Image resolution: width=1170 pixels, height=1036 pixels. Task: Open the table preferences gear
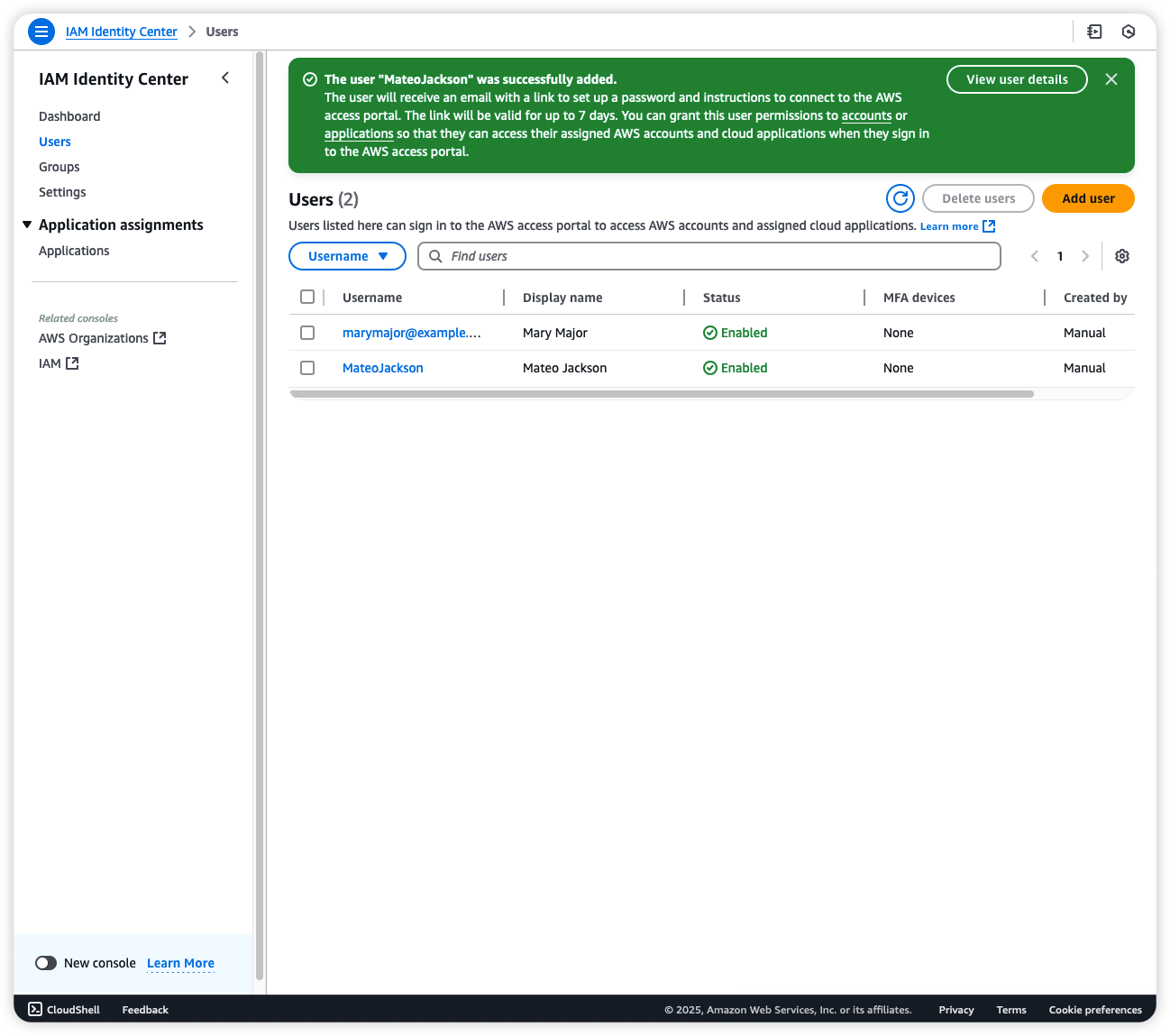point(1121,256)
